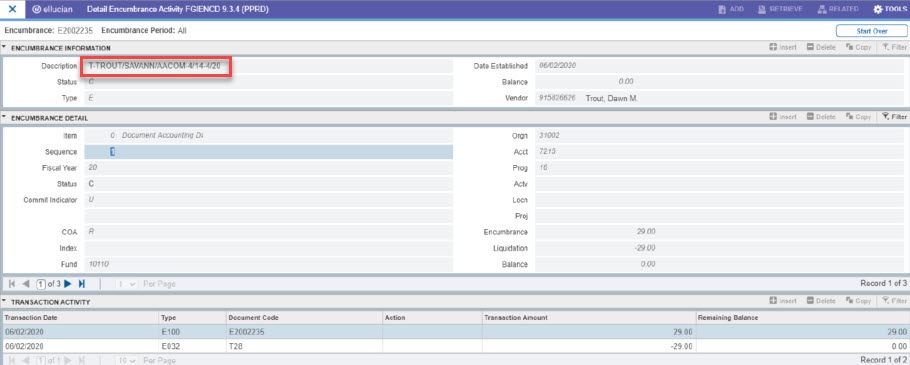This screenshot has width=910, height=365.
Task: Sort by Transaction Amount column header
Action: (x=588, y=317)
